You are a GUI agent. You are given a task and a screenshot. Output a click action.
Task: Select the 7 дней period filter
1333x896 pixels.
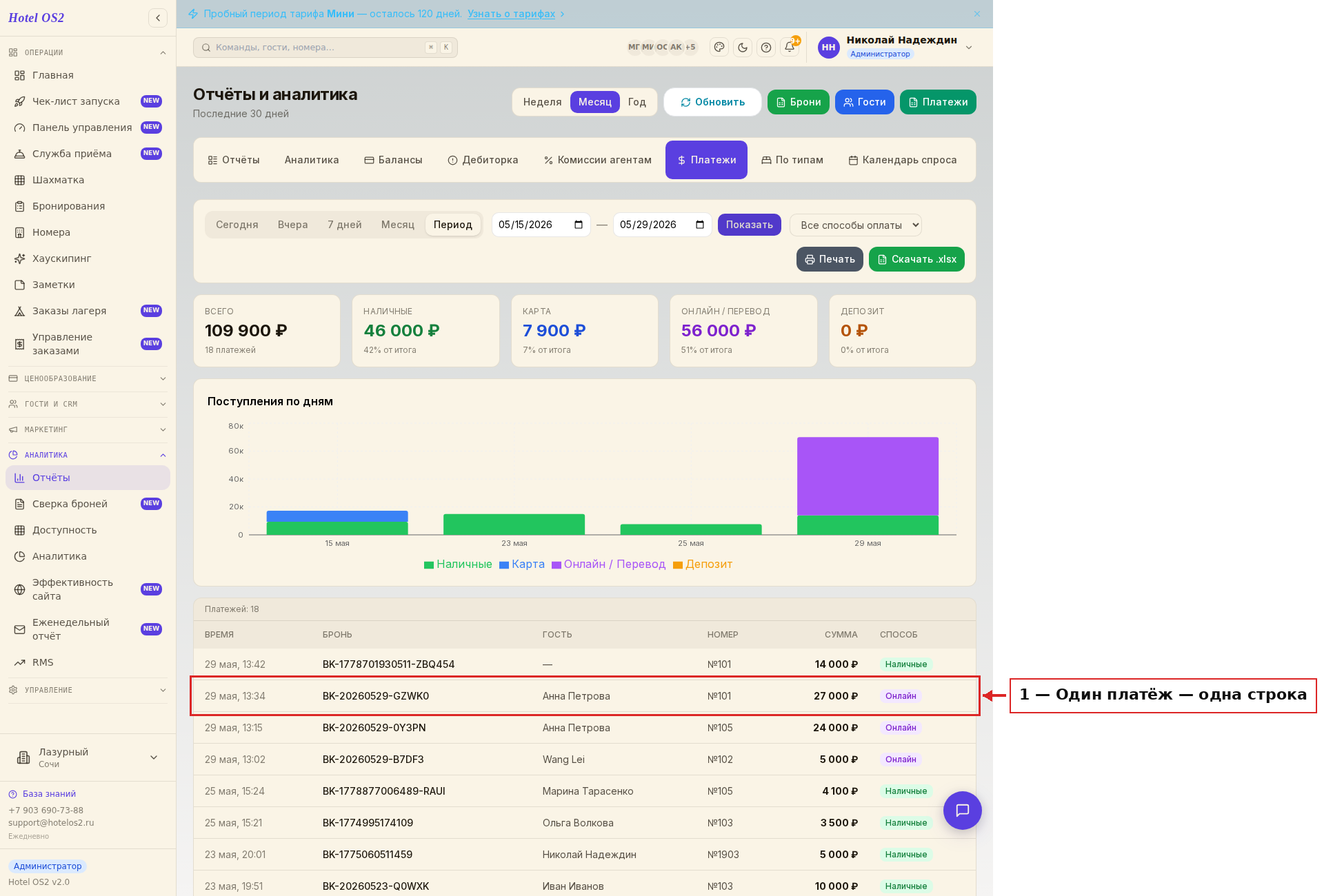(344, 225)
